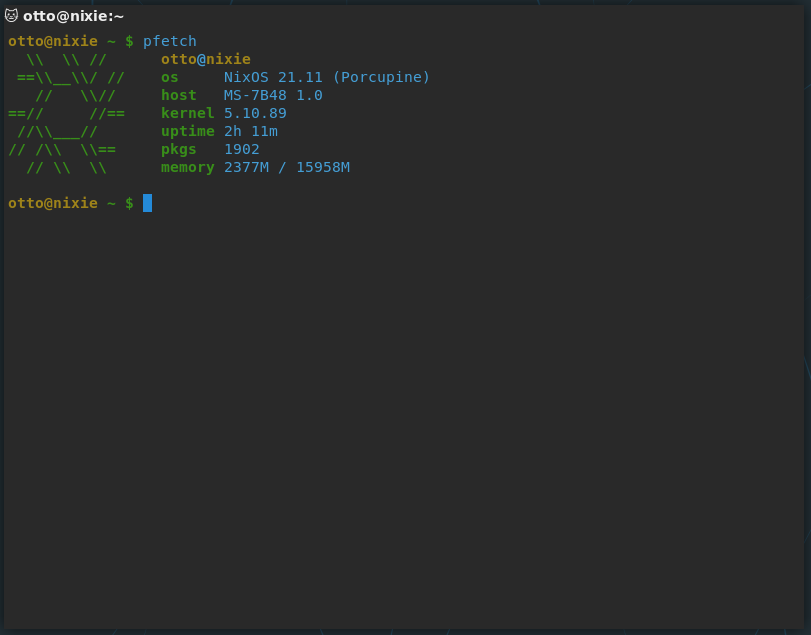Click the 'uptime' field label in pfetch output

[x=187, y=131]
